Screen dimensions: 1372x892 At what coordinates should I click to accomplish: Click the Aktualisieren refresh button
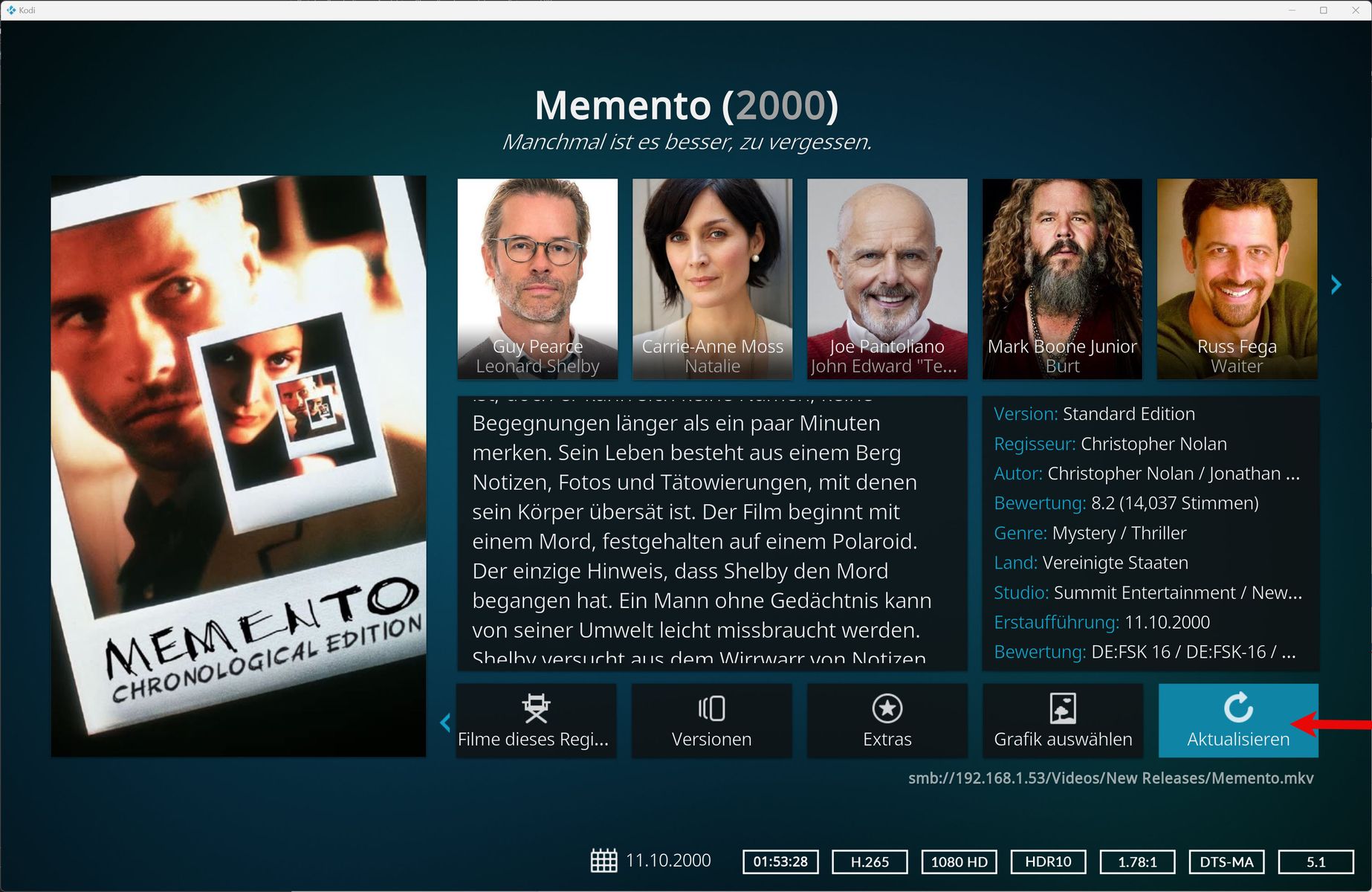(x=1238, y=720)
